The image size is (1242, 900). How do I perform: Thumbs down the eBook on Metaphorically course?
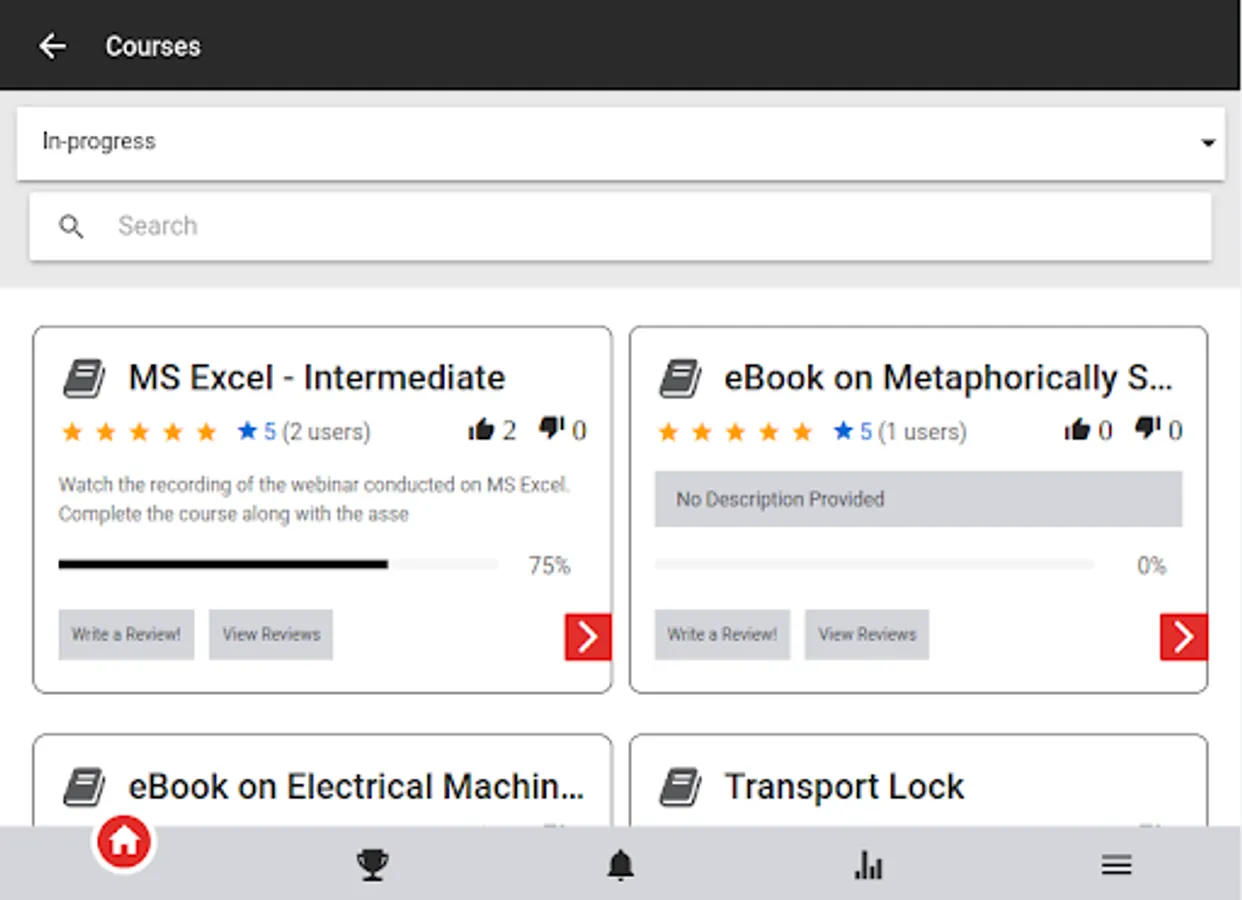click(1147, 430)
